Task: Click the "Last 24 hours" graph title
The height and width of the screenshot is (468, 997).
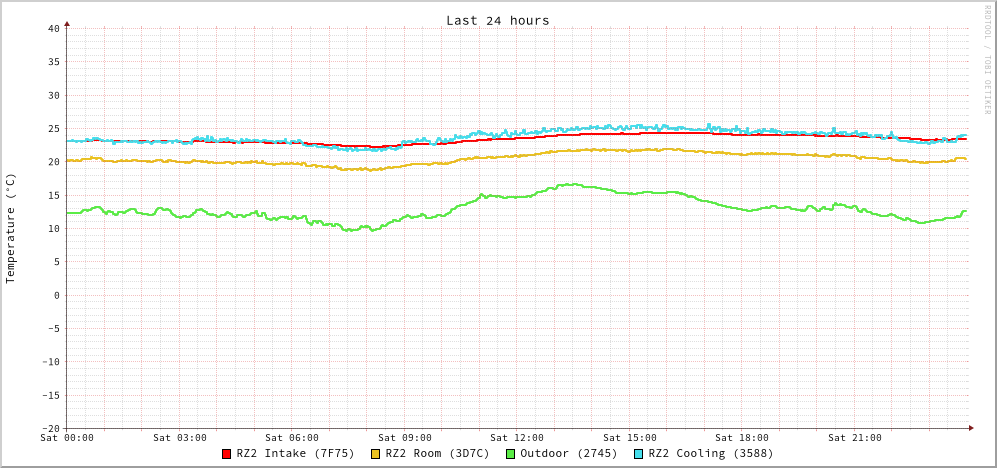Action: pyautogui.click(x=497, y=20)
